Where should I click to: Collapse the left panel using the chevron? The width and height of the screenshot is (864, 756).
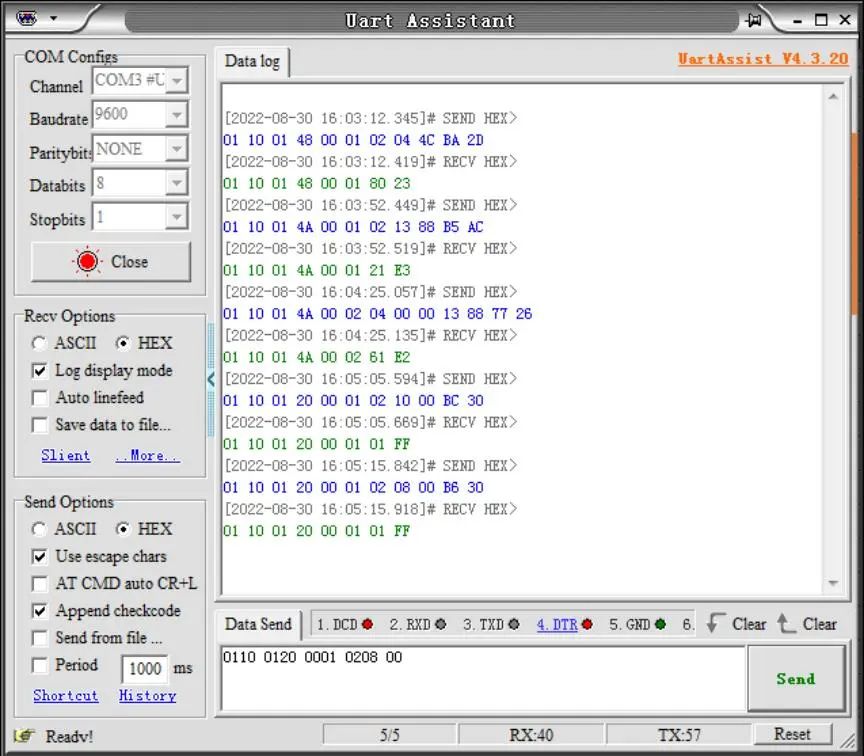point(210,379)
